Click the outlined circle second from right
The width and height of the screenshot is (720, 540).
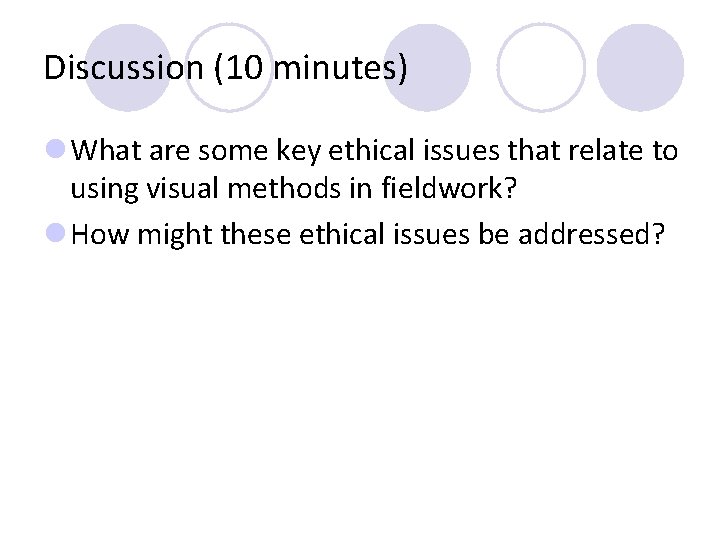coord(541,68)
